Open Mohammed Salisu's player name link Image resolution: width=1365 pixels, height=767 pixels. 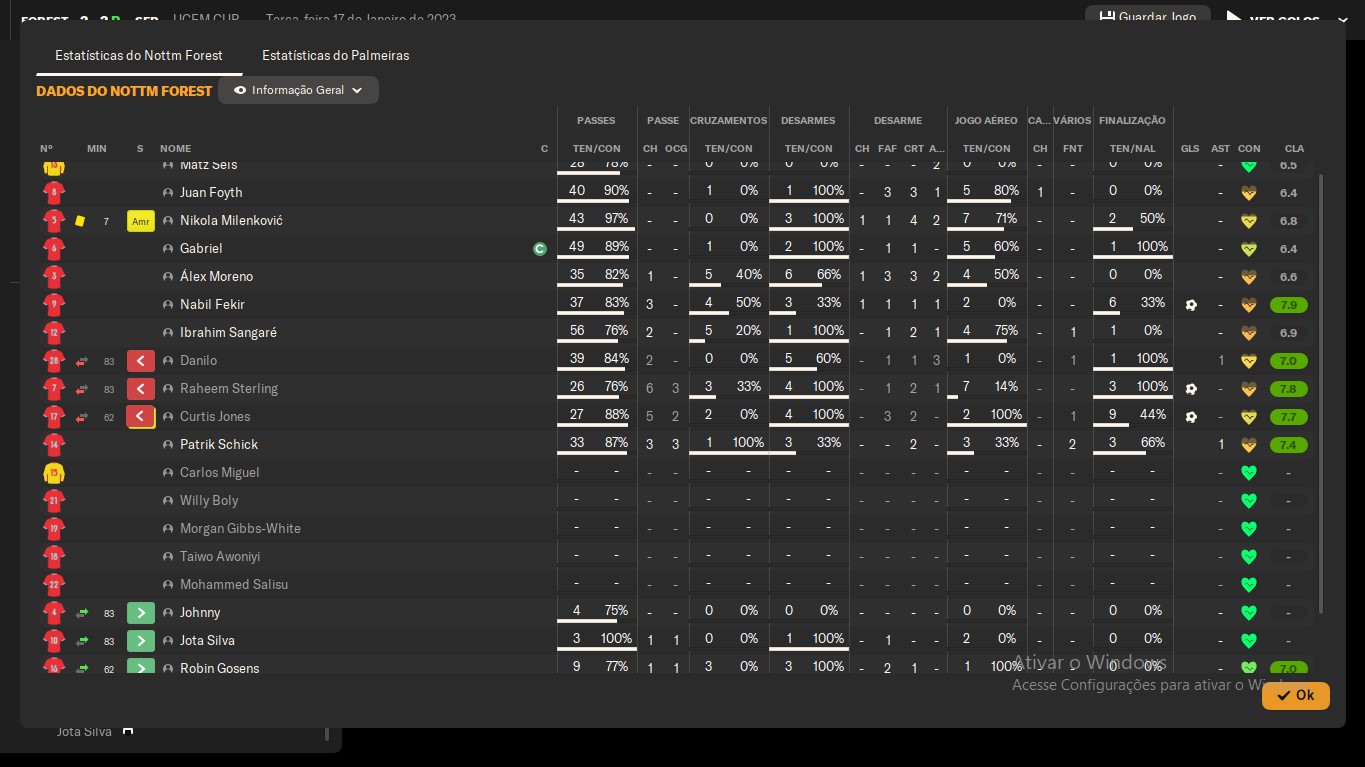pos(234,585)
